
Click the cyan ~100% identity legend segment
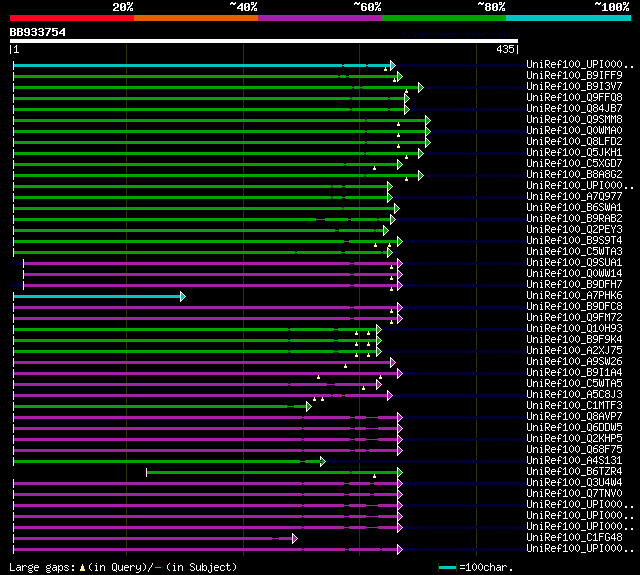569,18
